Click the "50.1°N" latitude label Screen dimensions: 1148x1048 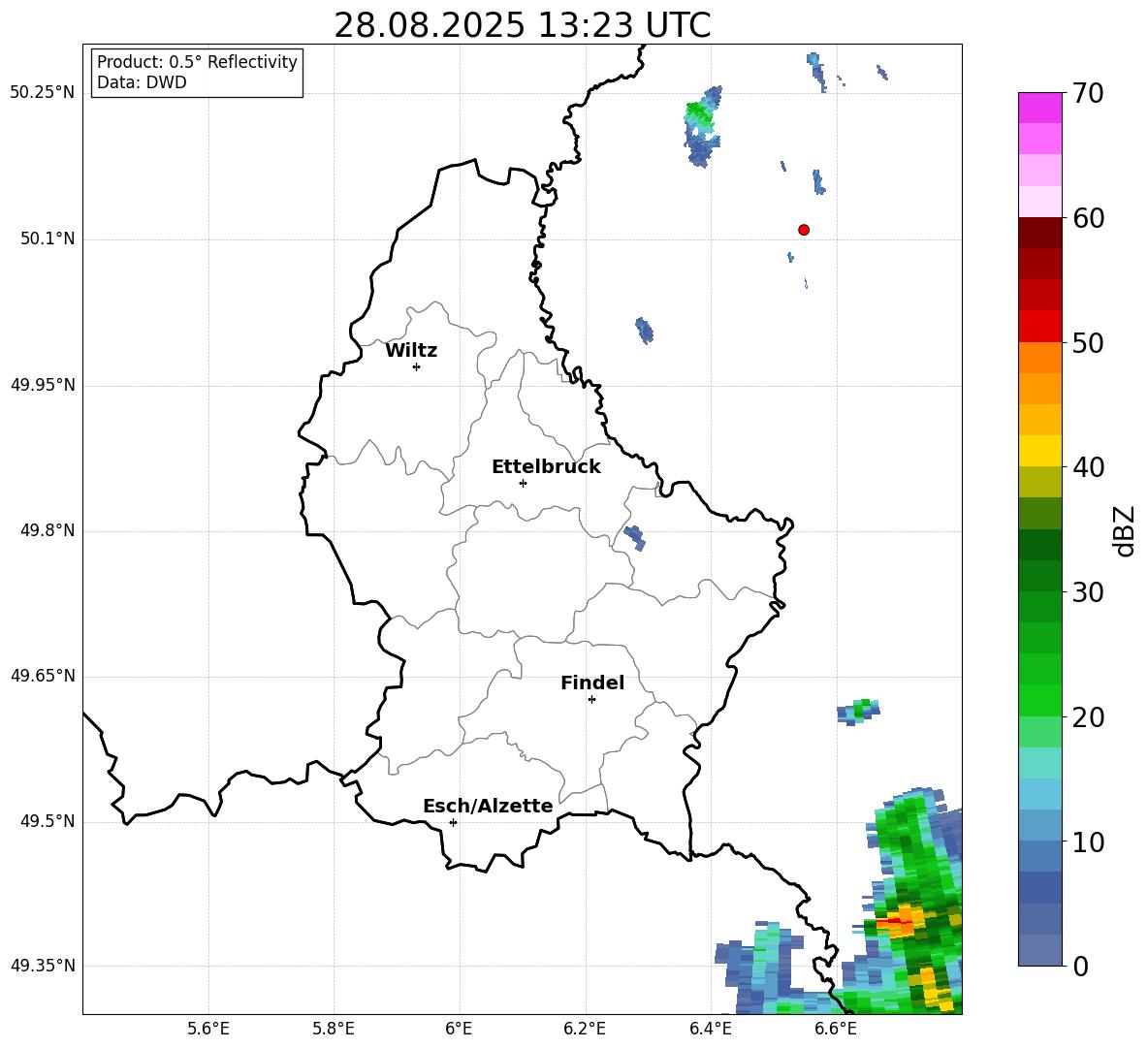coord(47,238)
